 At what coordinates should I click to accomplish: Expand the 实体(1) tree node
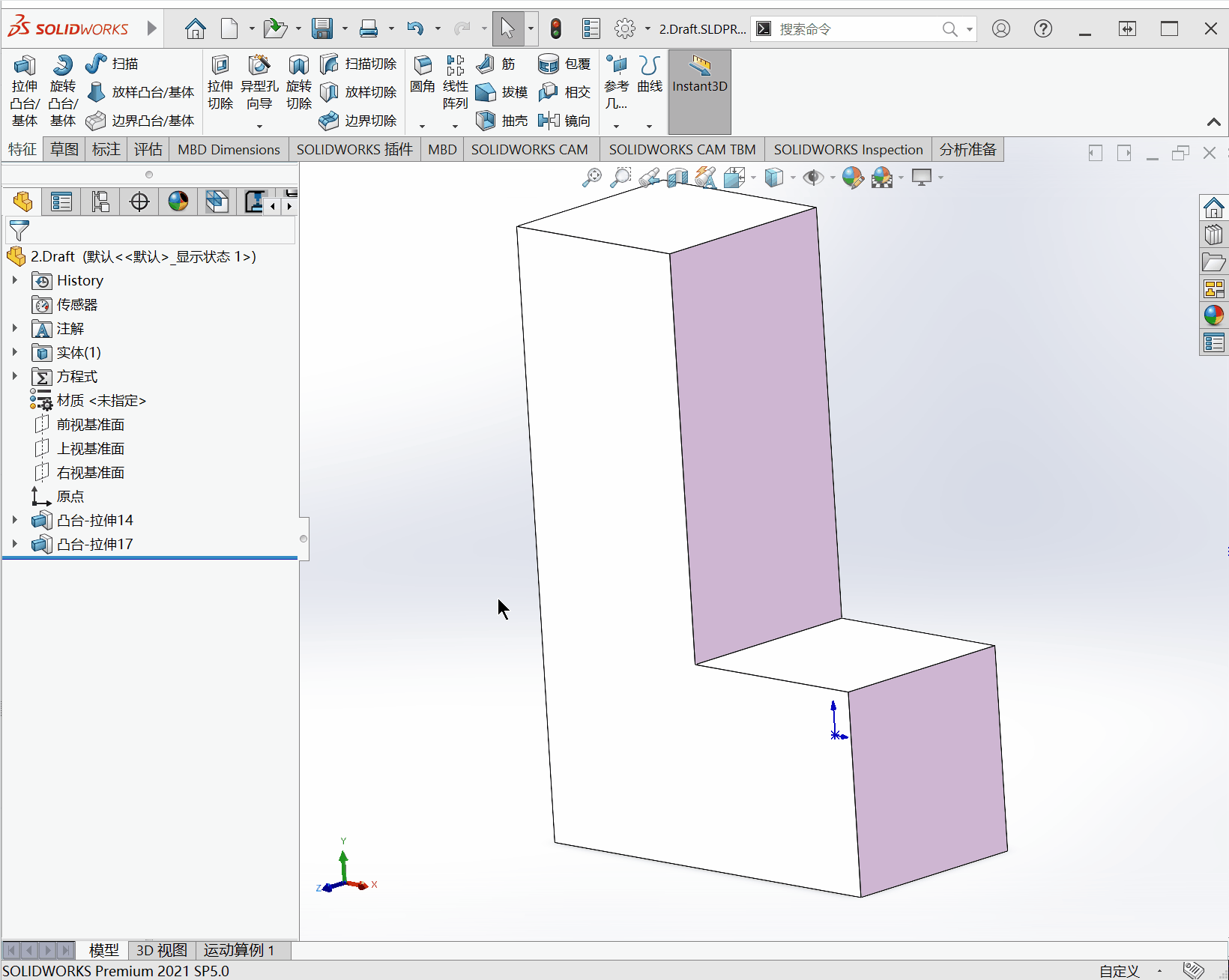tap(14, 352)
